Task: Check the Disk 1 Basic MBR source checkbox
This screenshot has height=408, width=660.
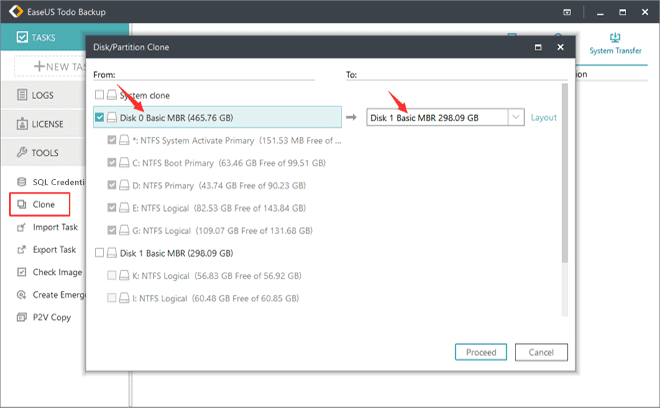Action: click(99, 253)
